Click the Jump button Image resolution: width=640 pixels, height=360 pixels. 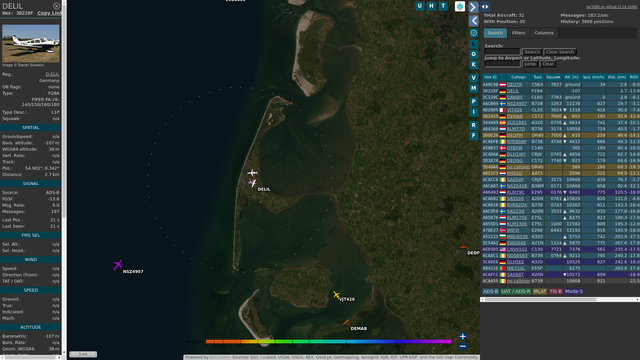[x=530, y=64]
